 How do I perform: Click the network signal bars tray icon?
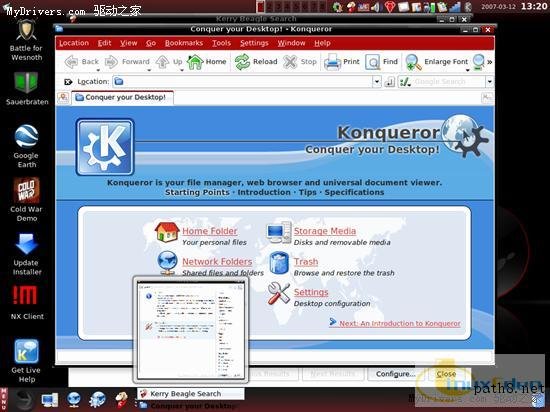click(x=455, y=7)
